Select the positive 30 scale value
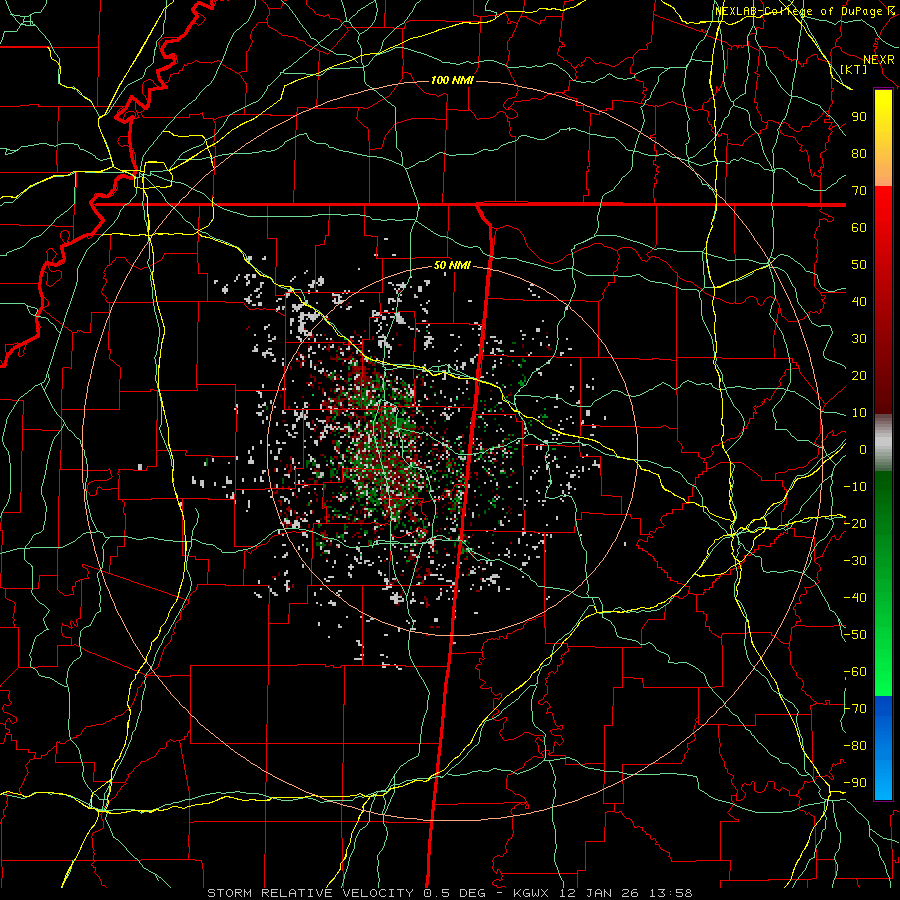The height and width of the screenshot is (900, 900). pos(859,339)
